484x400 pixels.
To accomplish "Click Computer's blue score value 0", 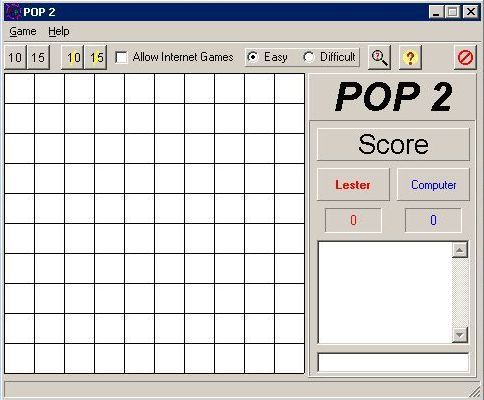I will click(433, 220).
